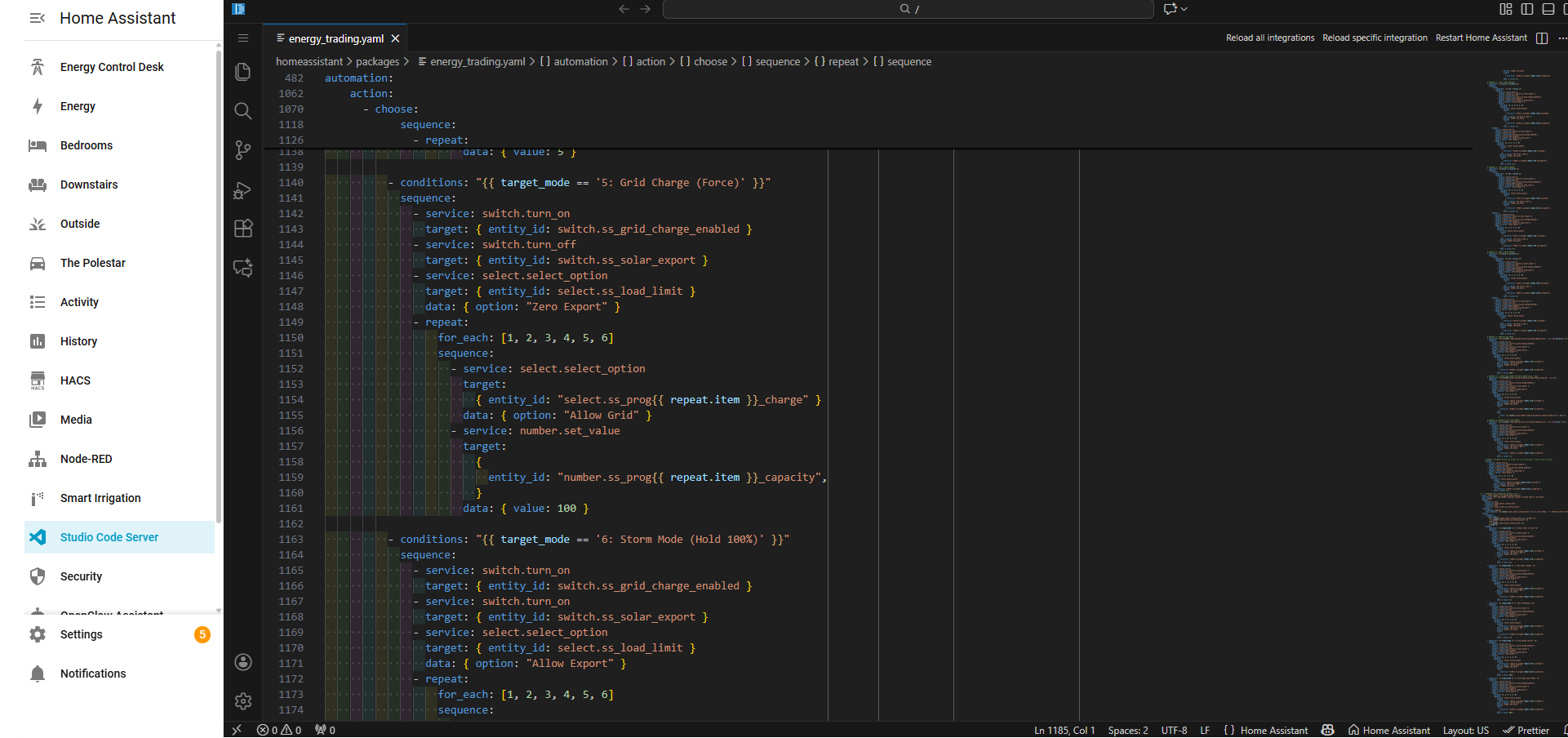Click the Go Back arrow

coord(624,9)
